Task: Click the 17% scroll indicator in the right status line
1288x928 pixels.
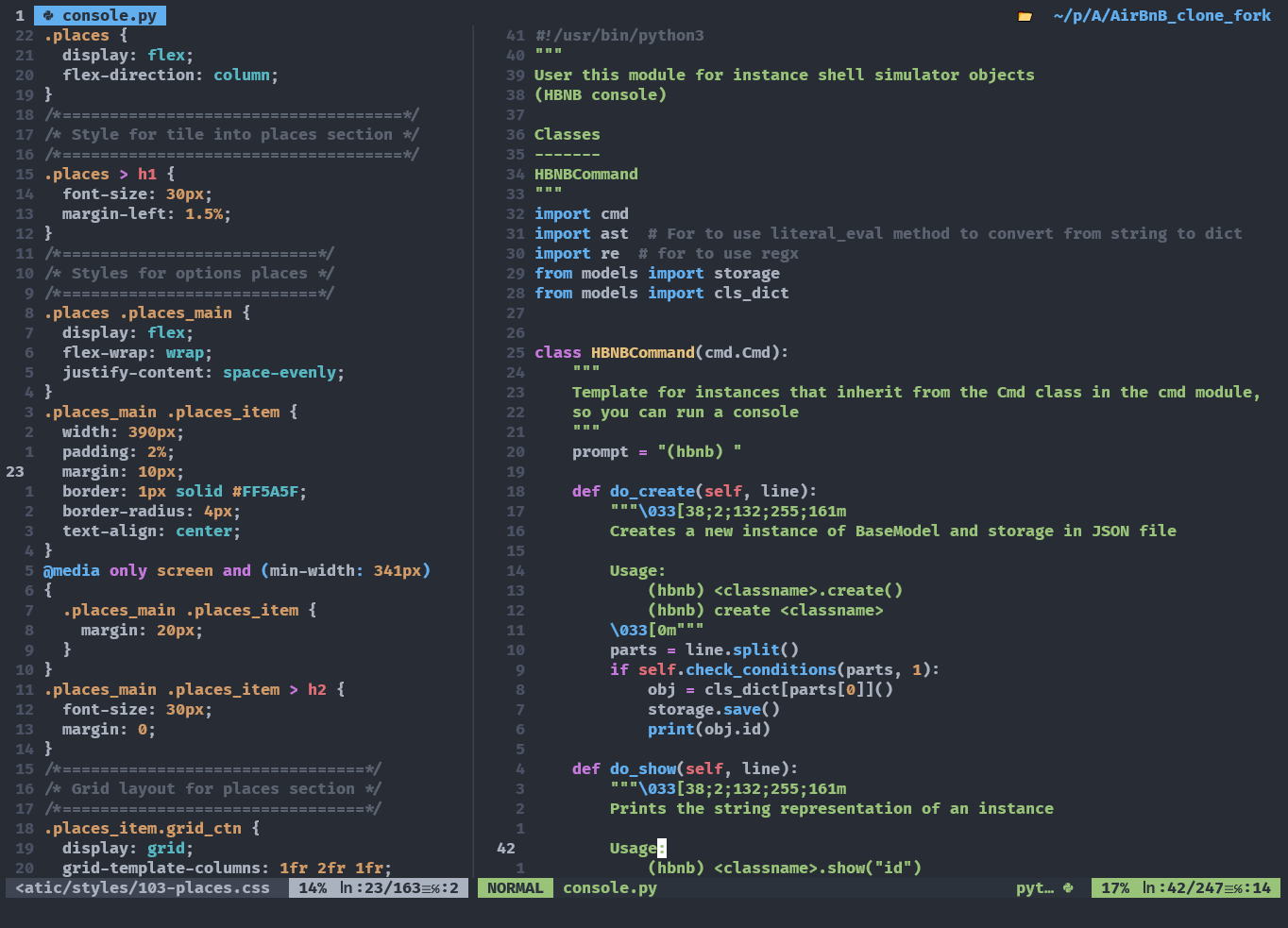Action: pyautogui.click(x=1115, y=888)
